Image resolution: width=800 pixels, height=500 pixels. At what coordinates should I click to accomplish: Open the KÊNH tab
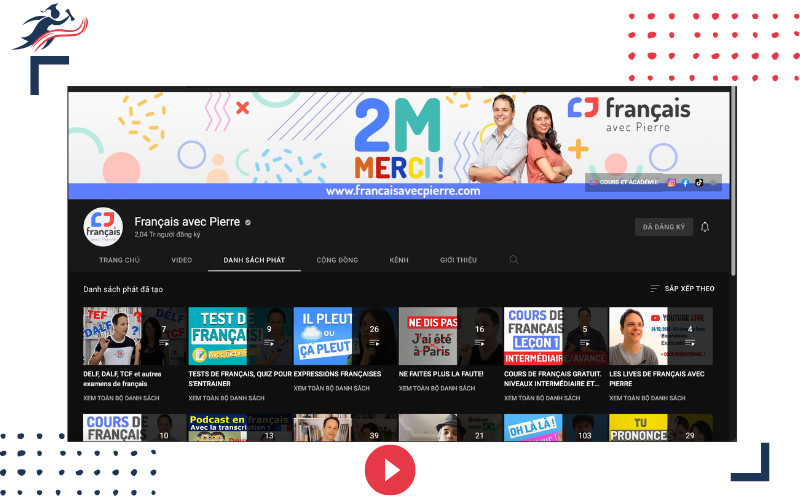point(399,260)
